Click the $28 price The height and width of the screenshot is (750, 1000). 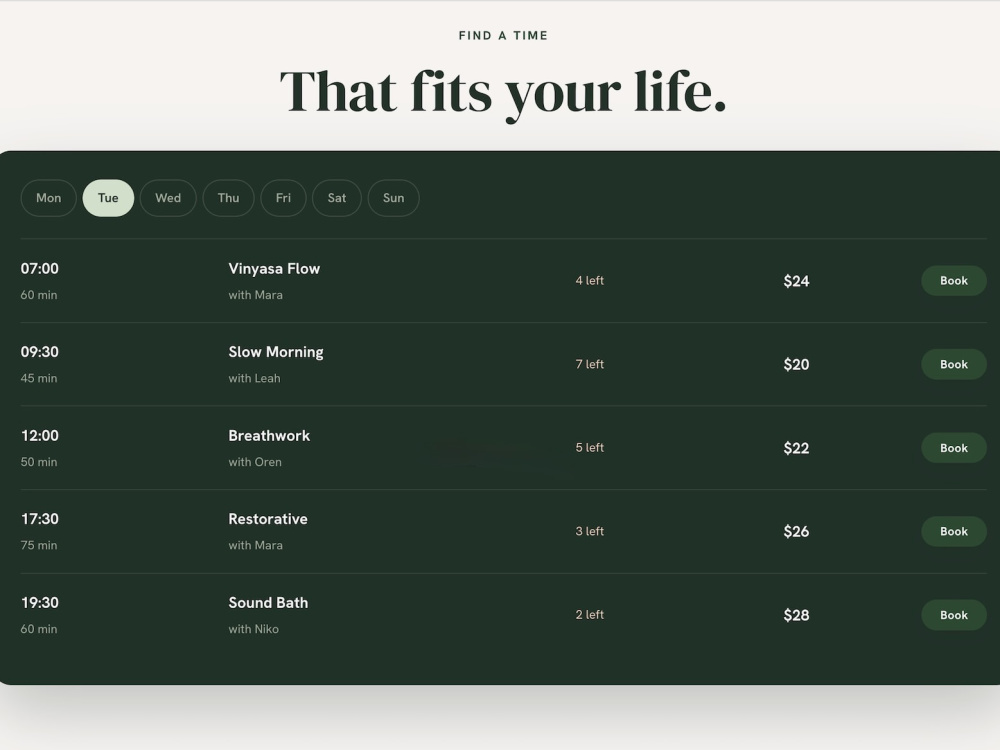tap(797, 615)
